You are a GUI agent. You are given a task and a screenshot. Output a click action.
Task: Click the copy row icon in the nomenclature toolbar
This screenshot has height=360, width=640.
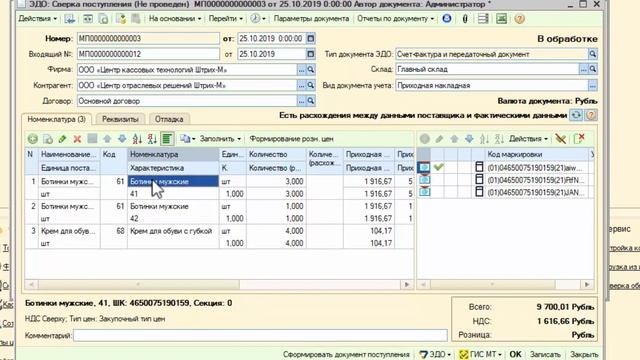[x=48, y=139]
